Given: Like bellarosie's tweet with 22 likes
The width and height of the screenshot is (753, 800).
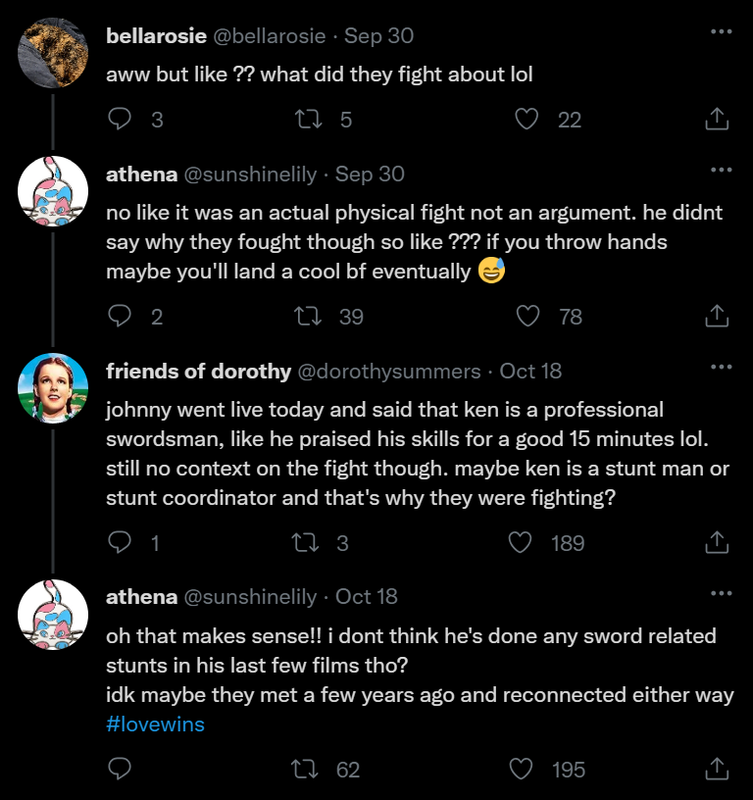Looking at the screenshot, I should (526, 120).
